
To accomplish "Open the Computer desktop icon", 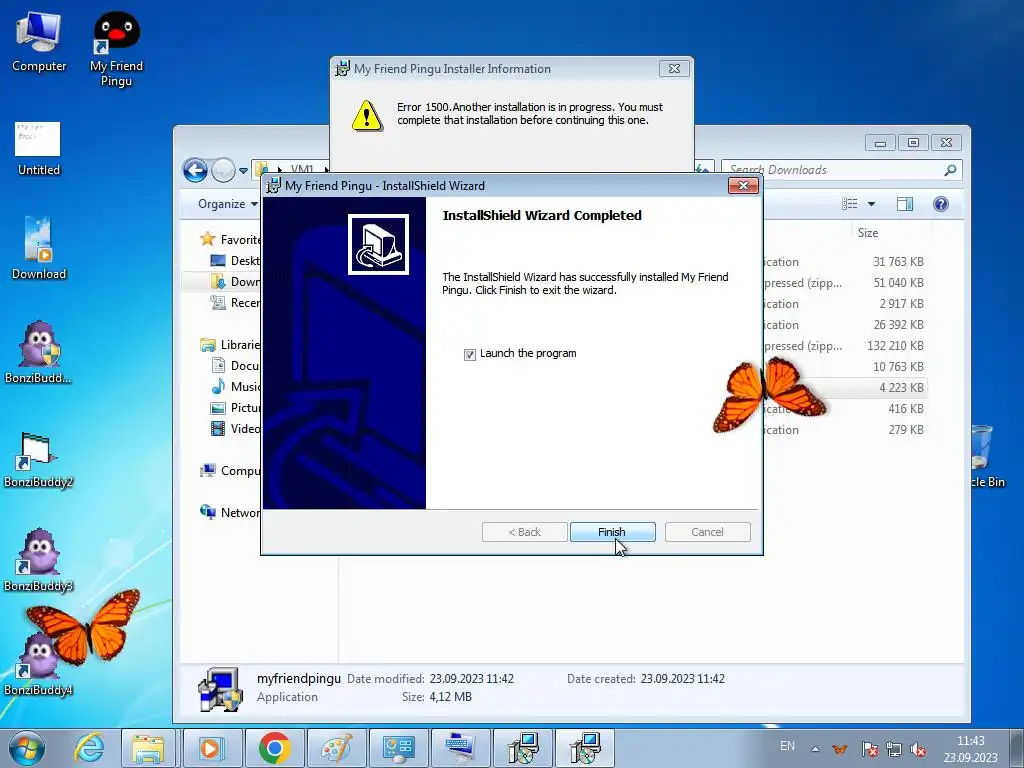I will [x=39, y=42].
